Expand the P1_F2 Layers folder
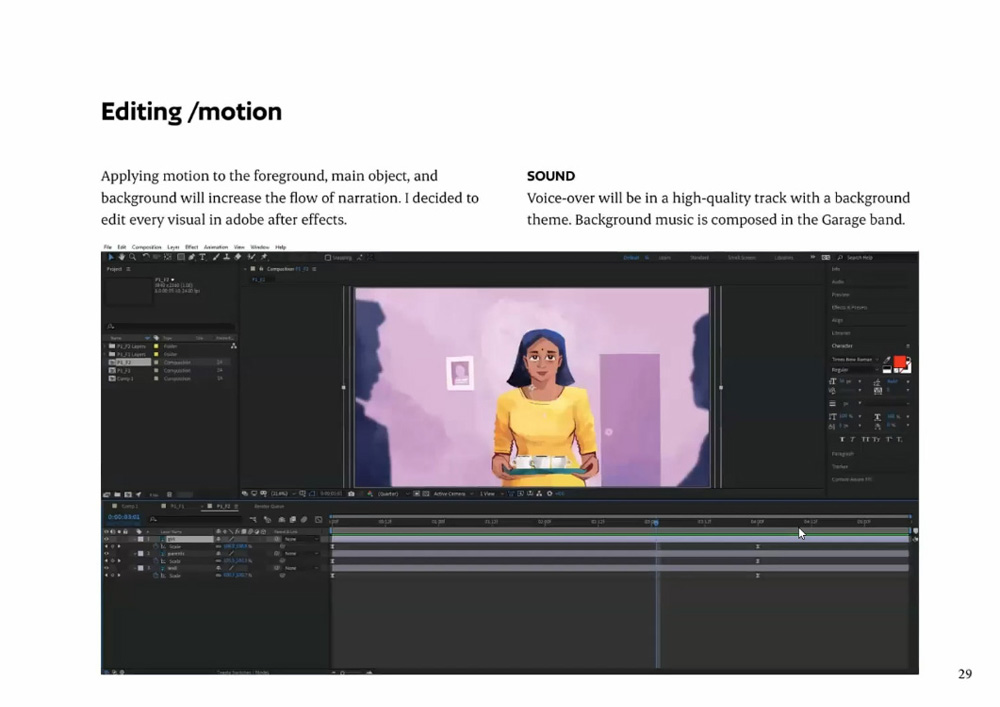Image resolution: width=1000 pixels, height=707 pixels. pos(106,346)
